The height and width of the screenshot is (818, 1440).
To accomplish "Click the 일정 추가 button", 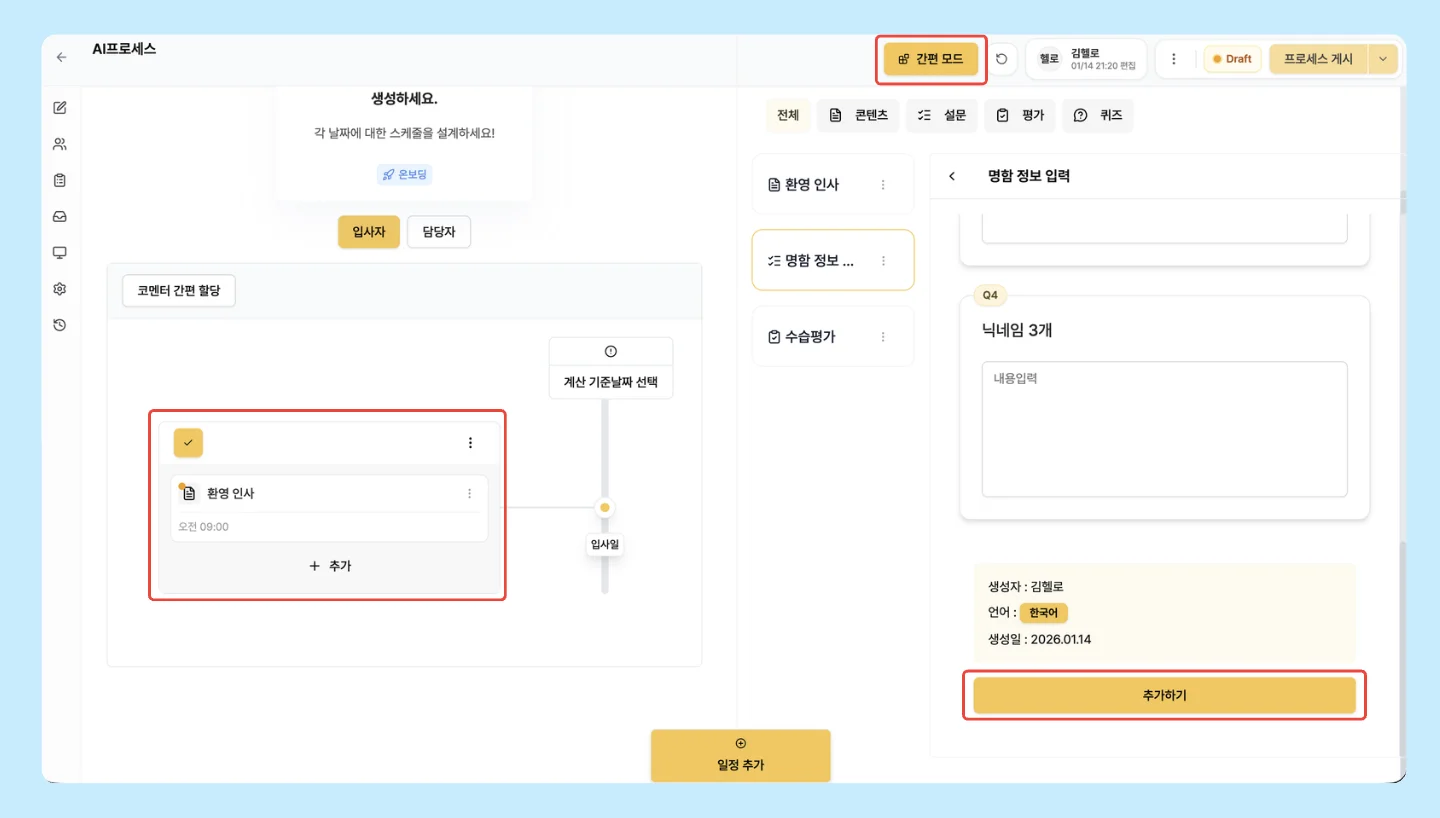I will pyautogui.click(x=741, y=755).
